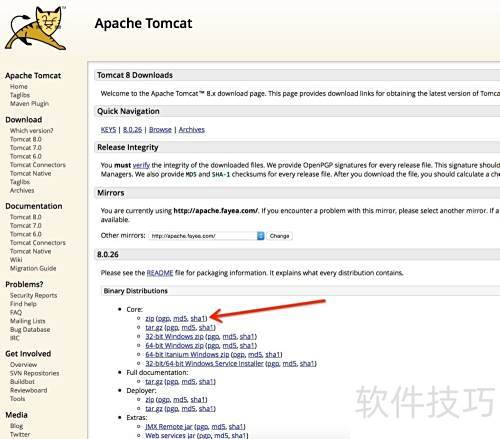
Task: Open the IRC sidebar link
Action: pos(15,338)
